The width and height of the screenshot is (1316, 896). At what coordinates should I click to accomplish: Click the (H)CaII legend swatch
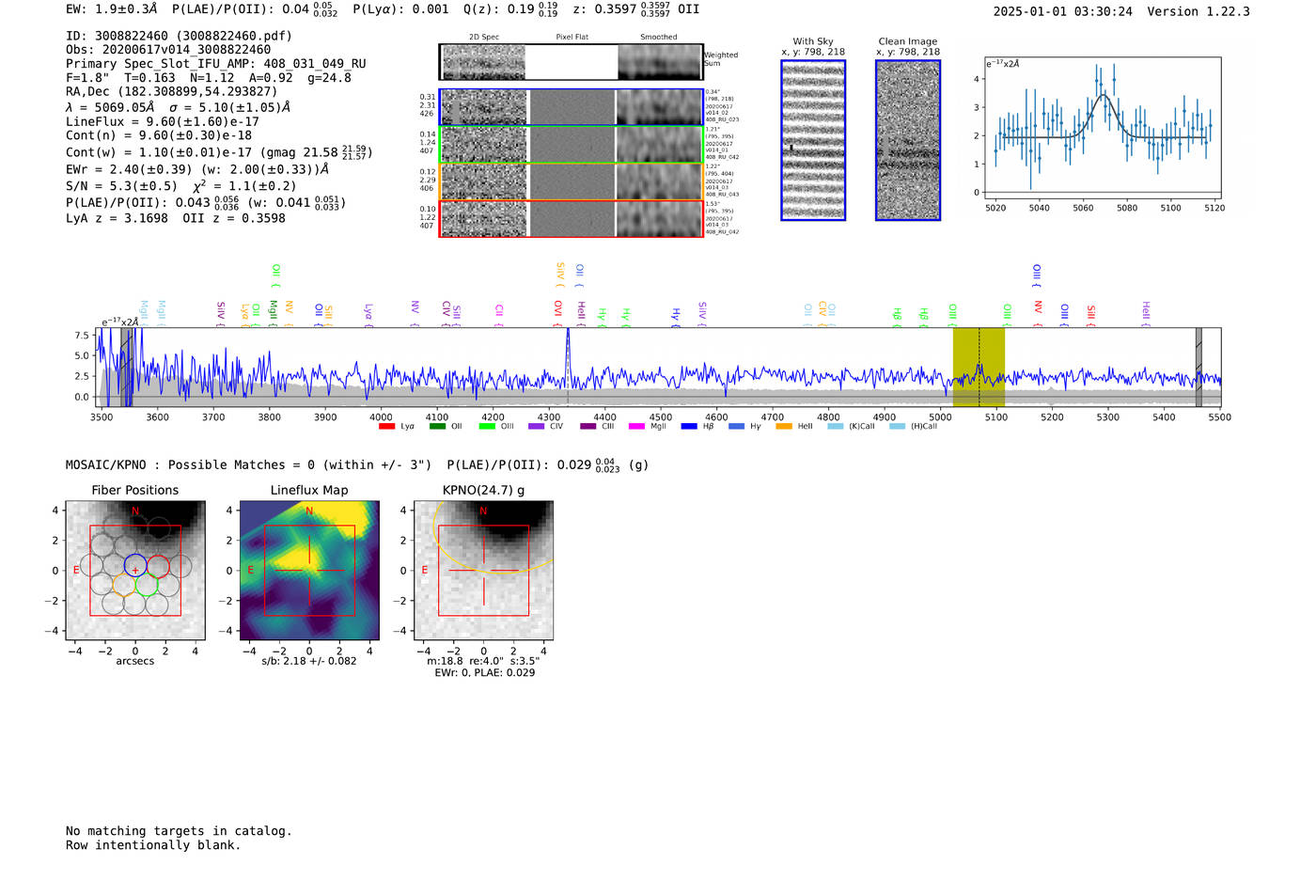[897, 427]
